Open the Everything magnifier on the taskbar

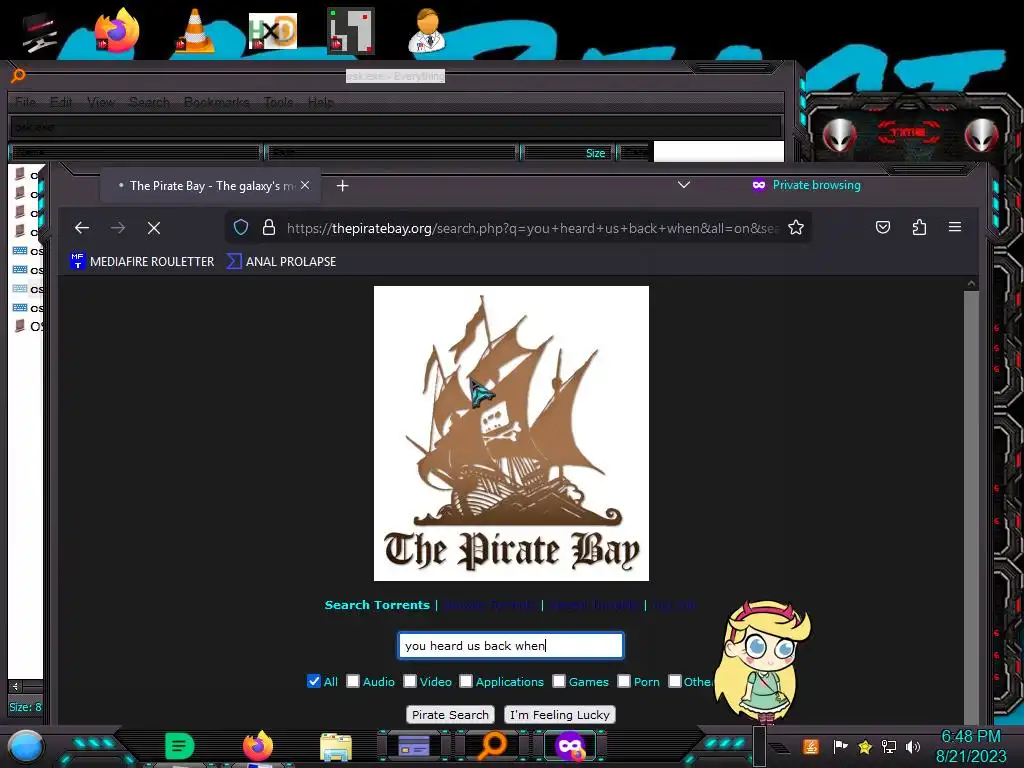492,746
